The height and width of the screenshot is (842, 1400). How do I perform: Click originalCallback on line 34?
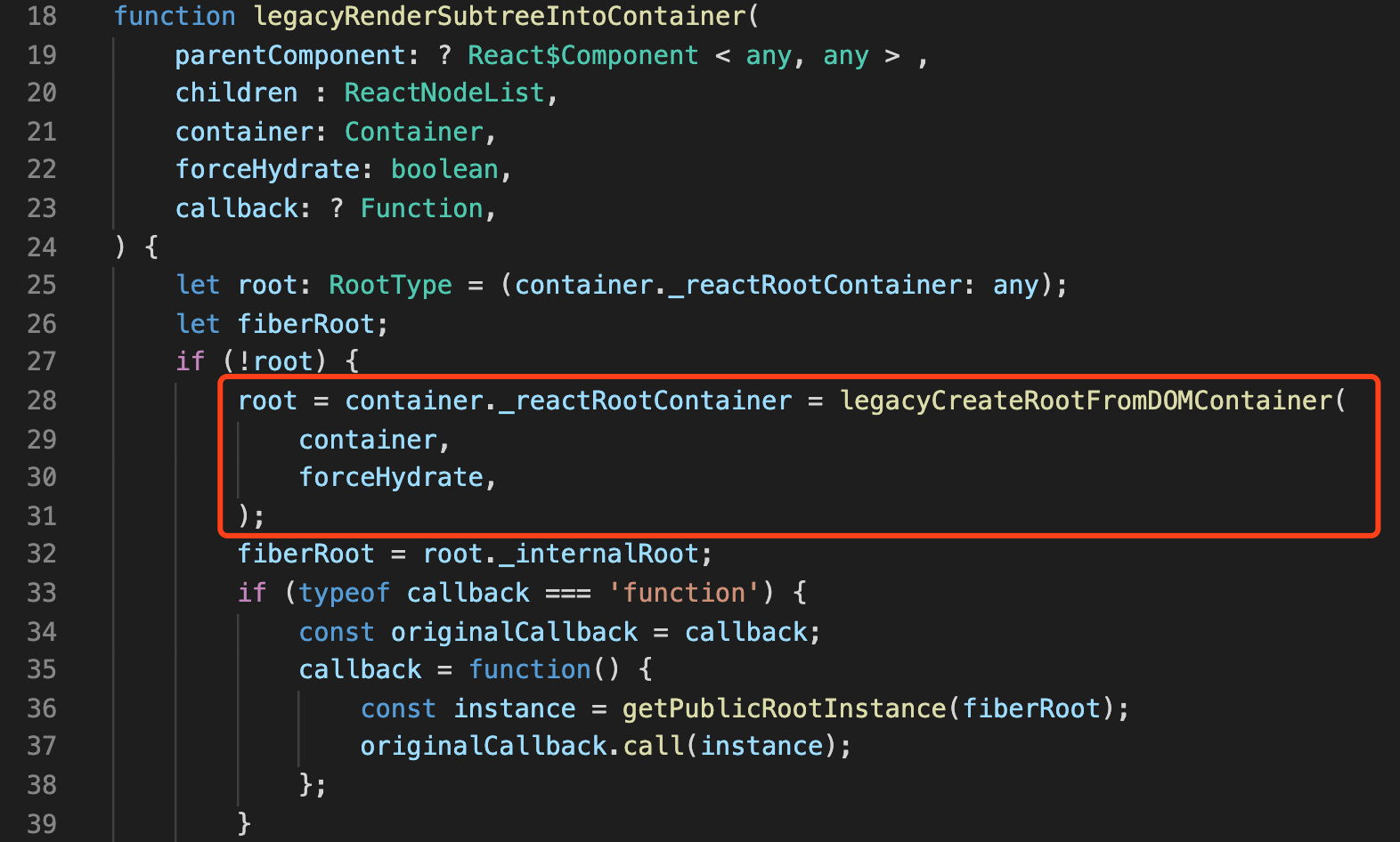(514, 632)
